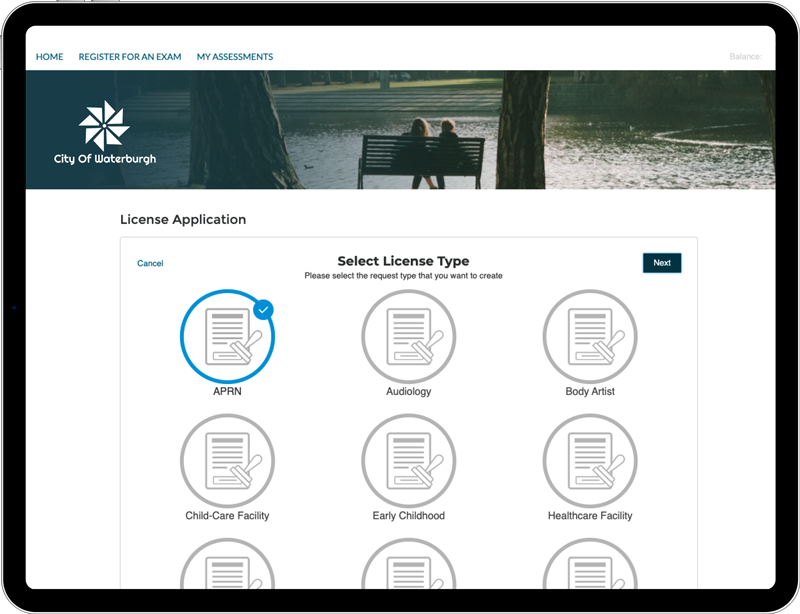Screen dimensions: 800x614
Task: Uncheck the blue checkmark on APRN
Action: pyautogui.click(x=263, y=310)
